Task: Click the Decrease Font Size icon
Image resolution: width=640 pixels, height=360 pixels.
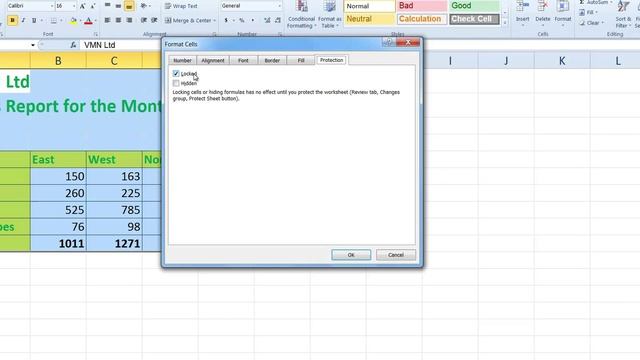Action: [x=93, y=6]
